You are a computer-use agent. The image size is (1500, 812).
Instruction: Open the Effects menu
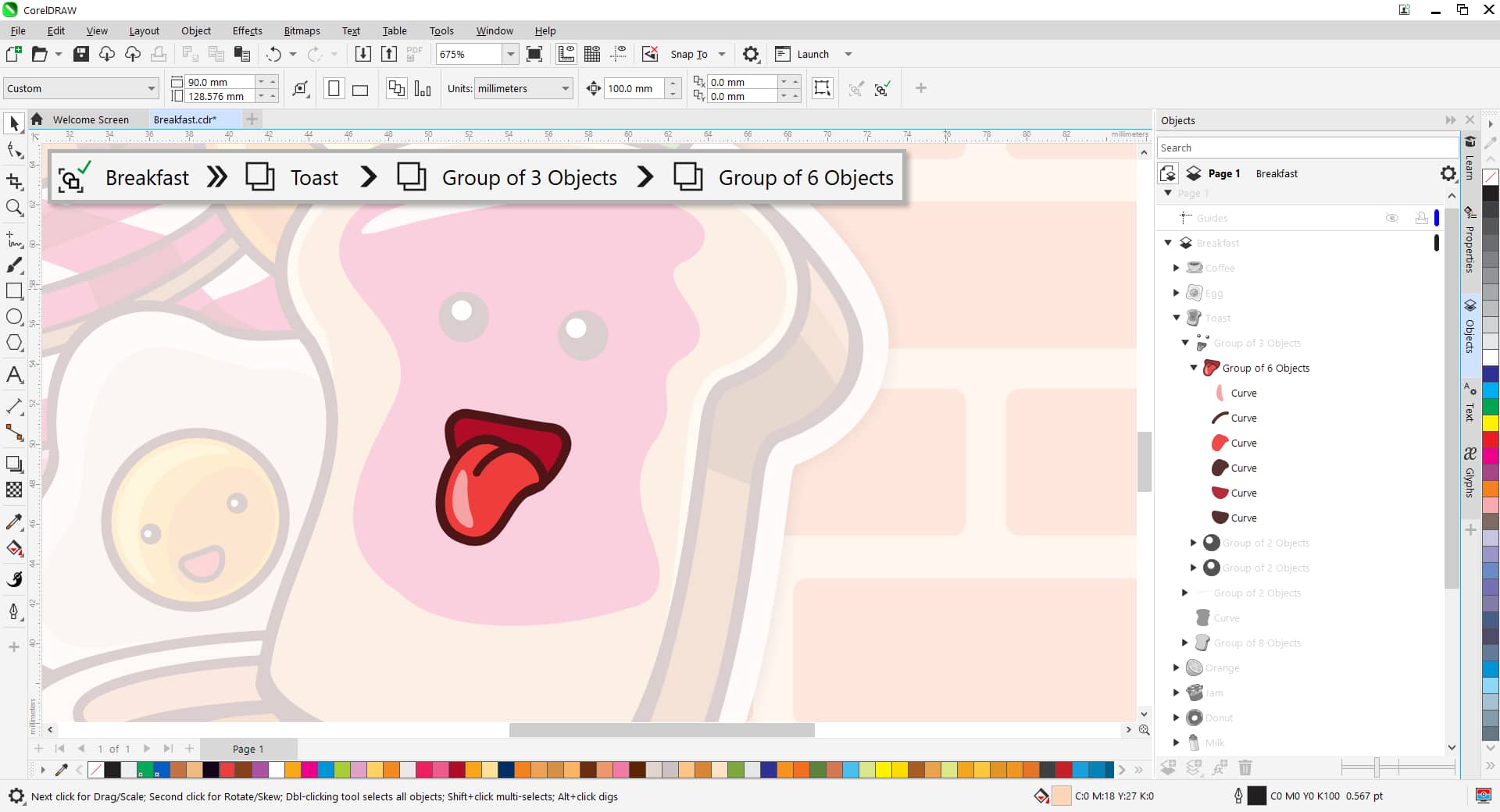(x=247, y=30)
